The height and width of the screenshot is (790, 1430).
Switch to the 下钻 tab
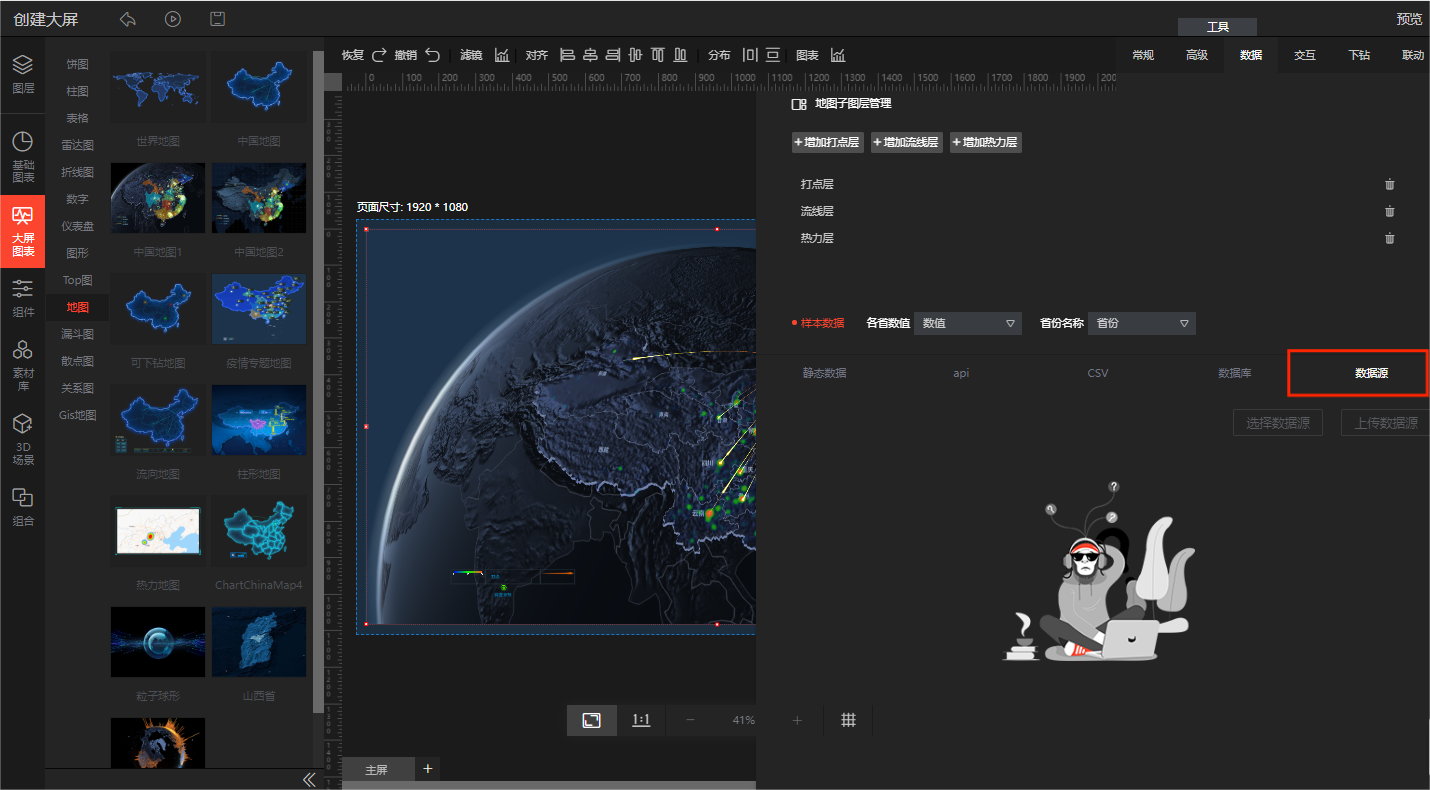pos(1359,55)
